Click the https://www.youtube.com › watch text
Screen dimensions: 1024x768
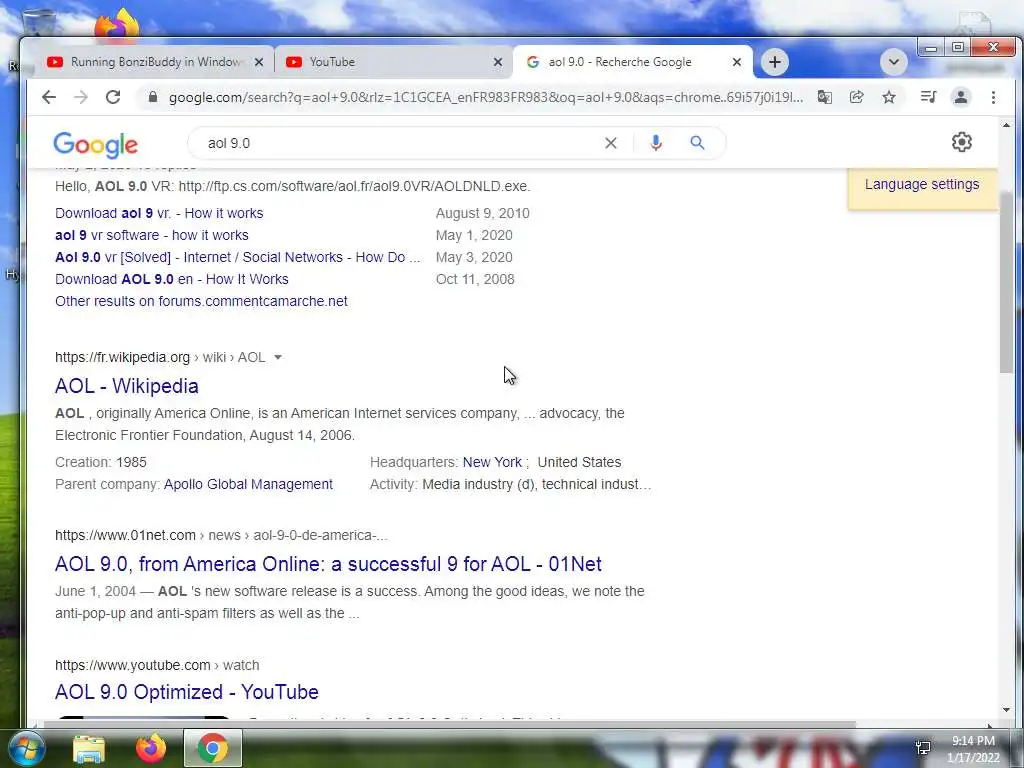coord(157,665)
